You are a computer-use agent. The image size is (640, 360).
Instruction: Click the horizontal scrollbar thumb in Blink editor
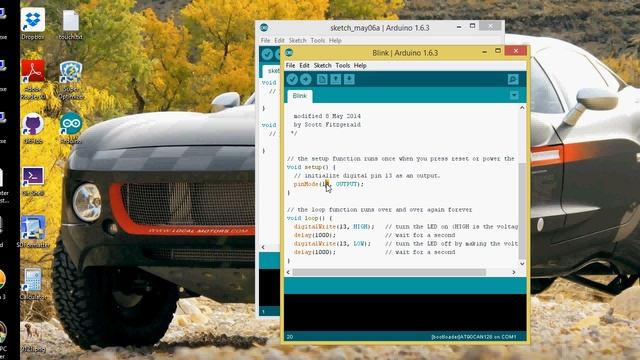point(389,272)
